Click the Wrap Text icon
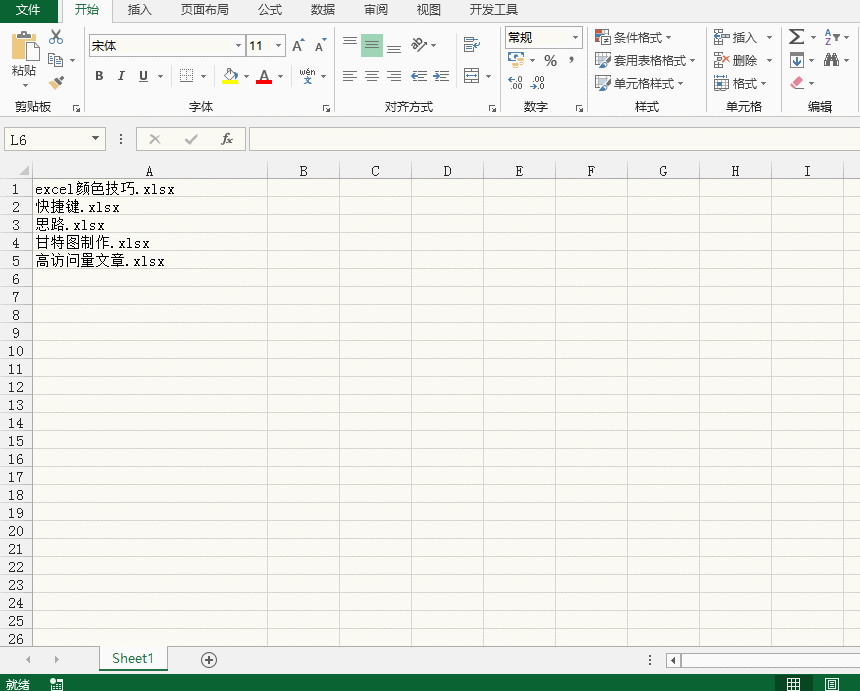 [x=472, y=45]
